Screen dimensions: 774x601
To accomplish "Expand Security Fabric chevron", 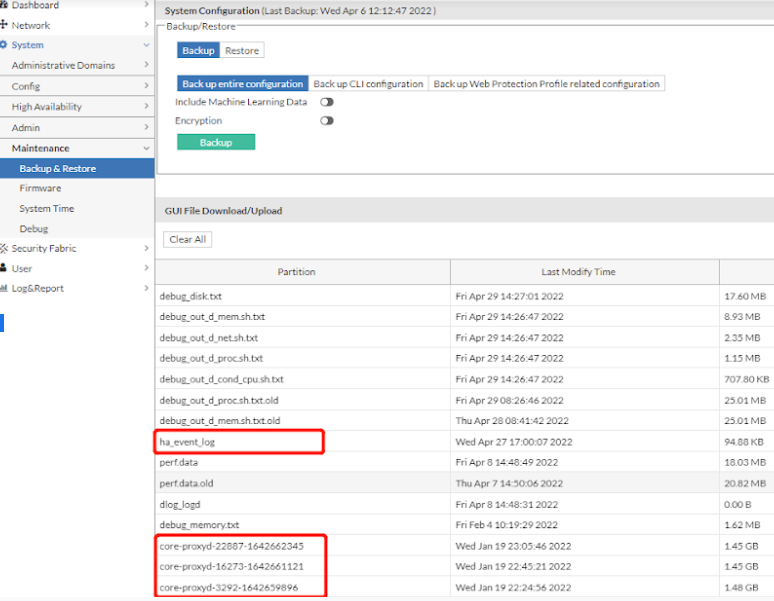I will (x=146, y=248).
